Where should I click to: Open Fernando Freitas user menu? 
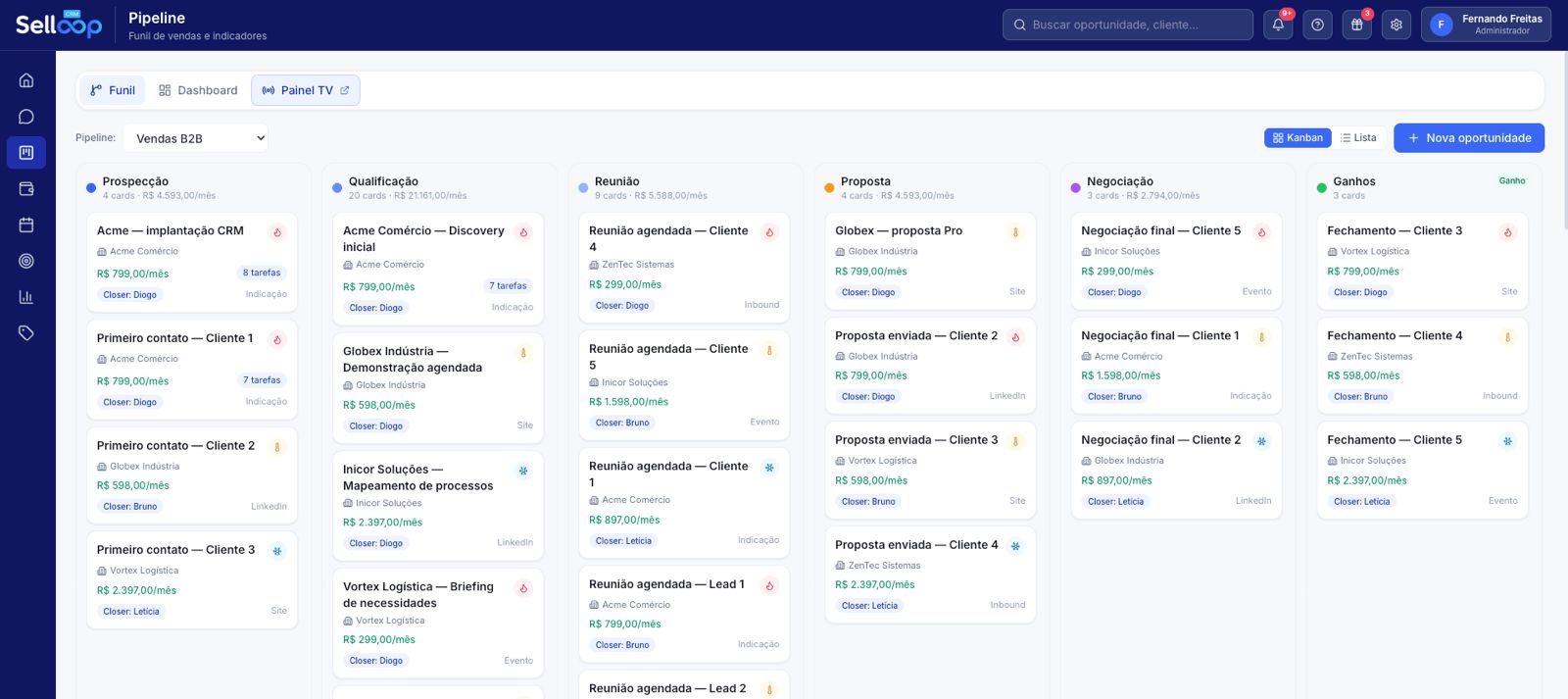coord(1486,25)
